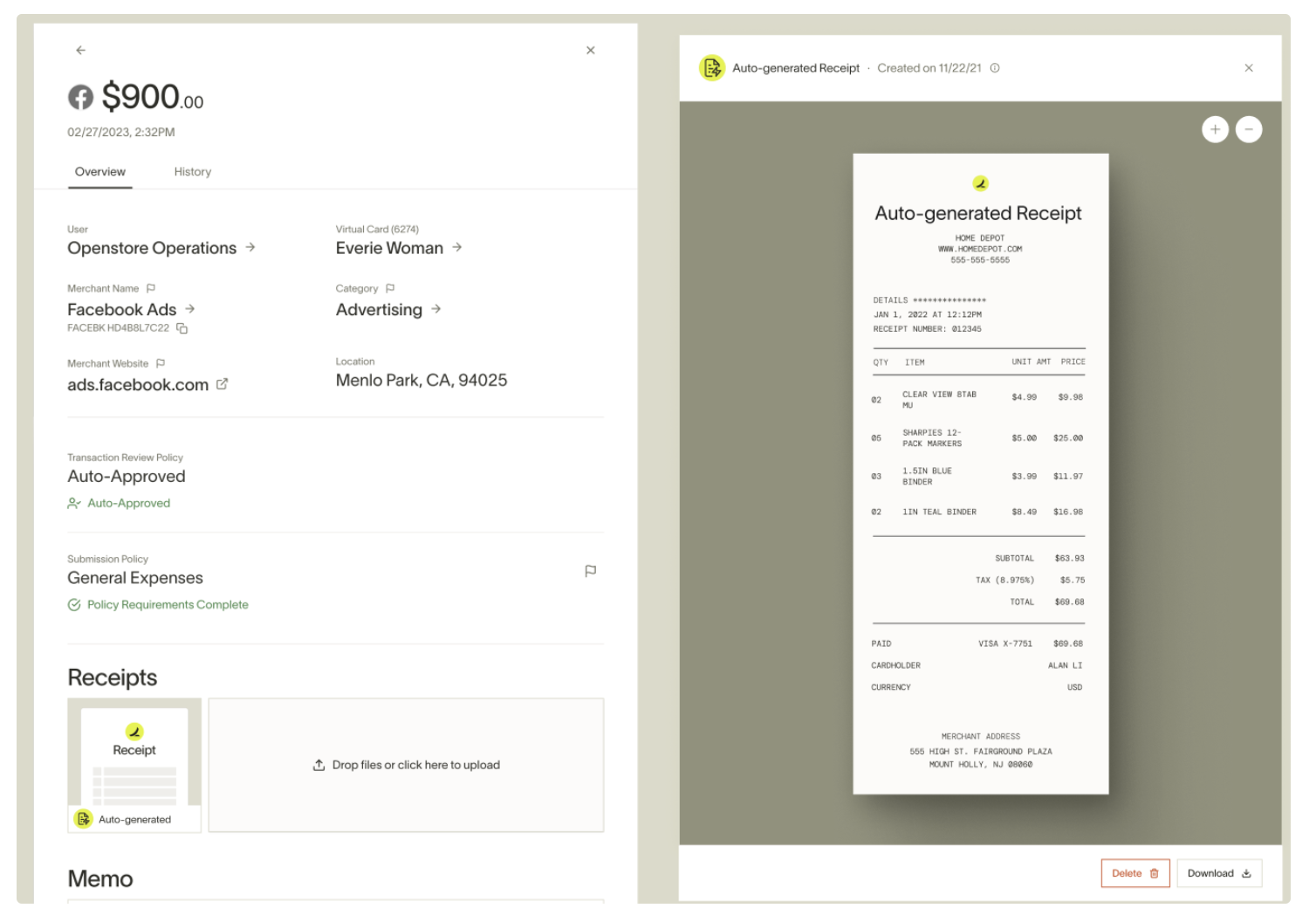Open ads.facebook.com using the external link icon
This screenshot has height=922, width=1316.
223,384
